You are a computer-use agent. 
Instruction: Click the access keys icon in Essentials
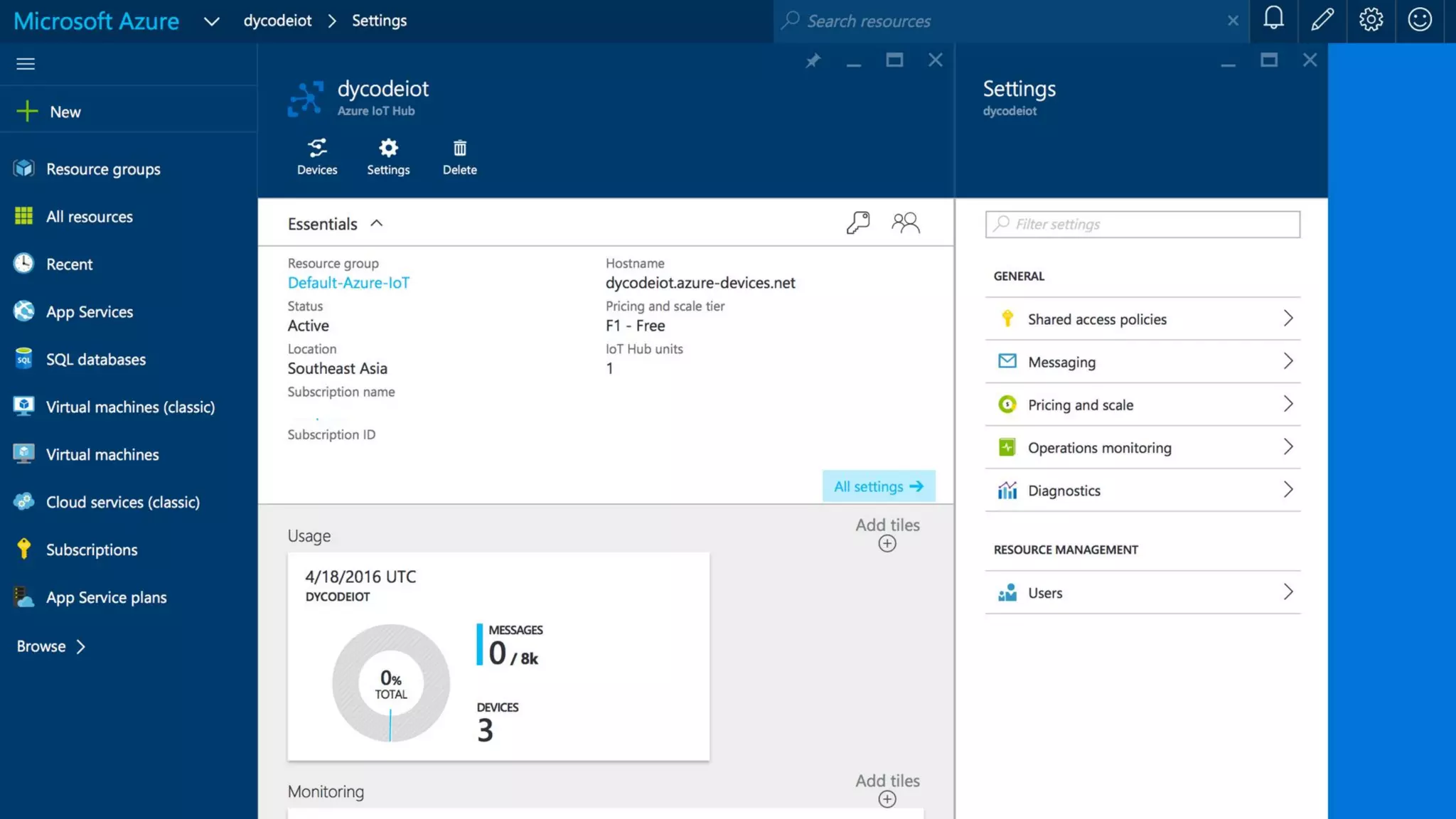pyautogui.click(x=858, y=223)
